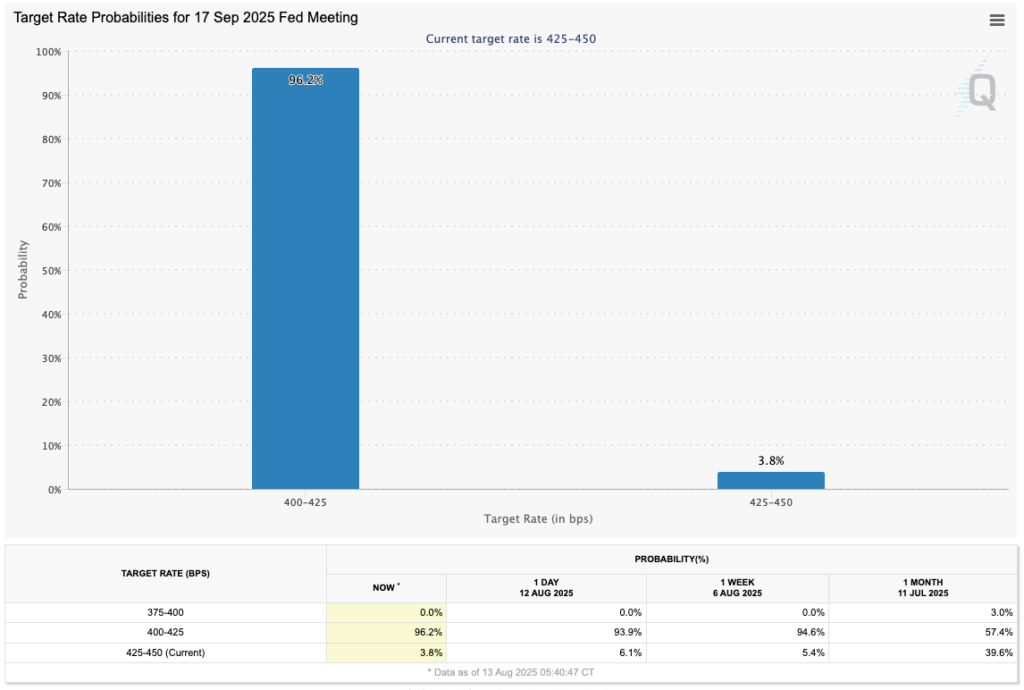Select the tall 400-425 probability bar

click(x=305, y=280)
